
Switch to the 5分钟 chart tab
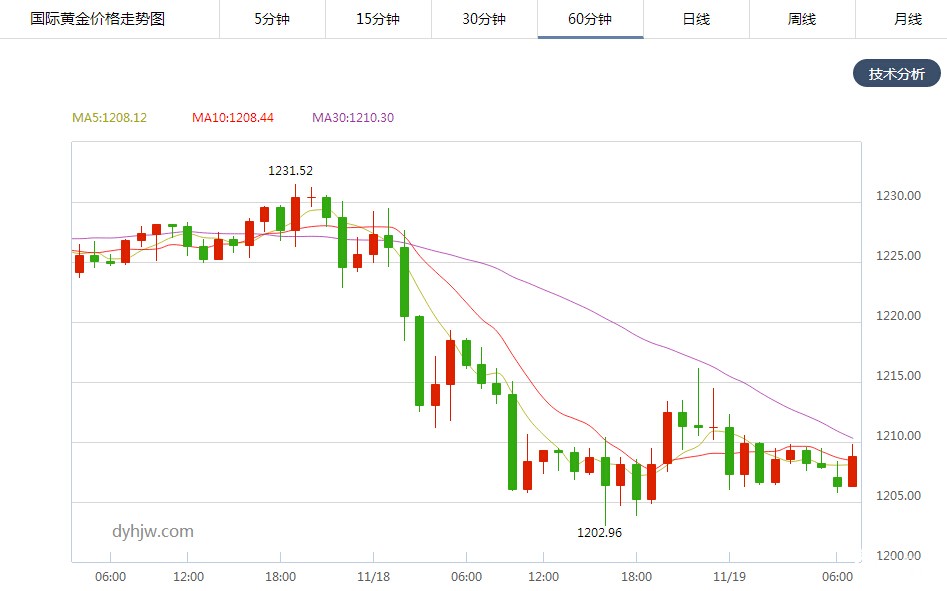(272, 19)
